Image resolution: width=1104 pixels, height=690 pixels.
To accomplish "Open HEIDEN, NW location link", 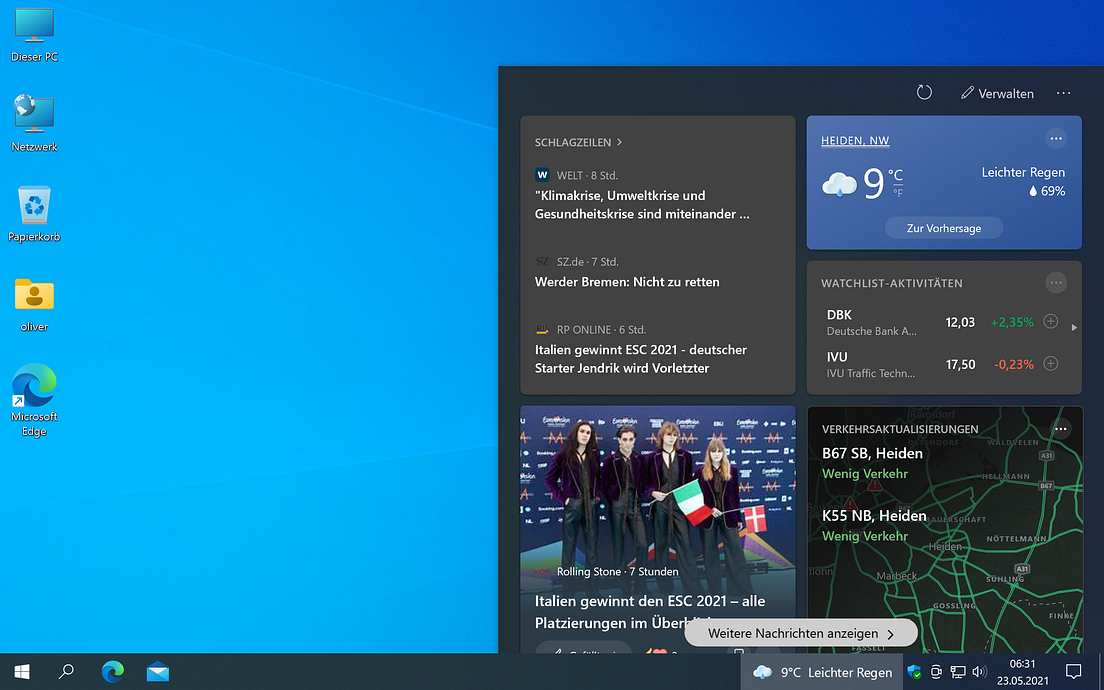I will click(855, 141).
